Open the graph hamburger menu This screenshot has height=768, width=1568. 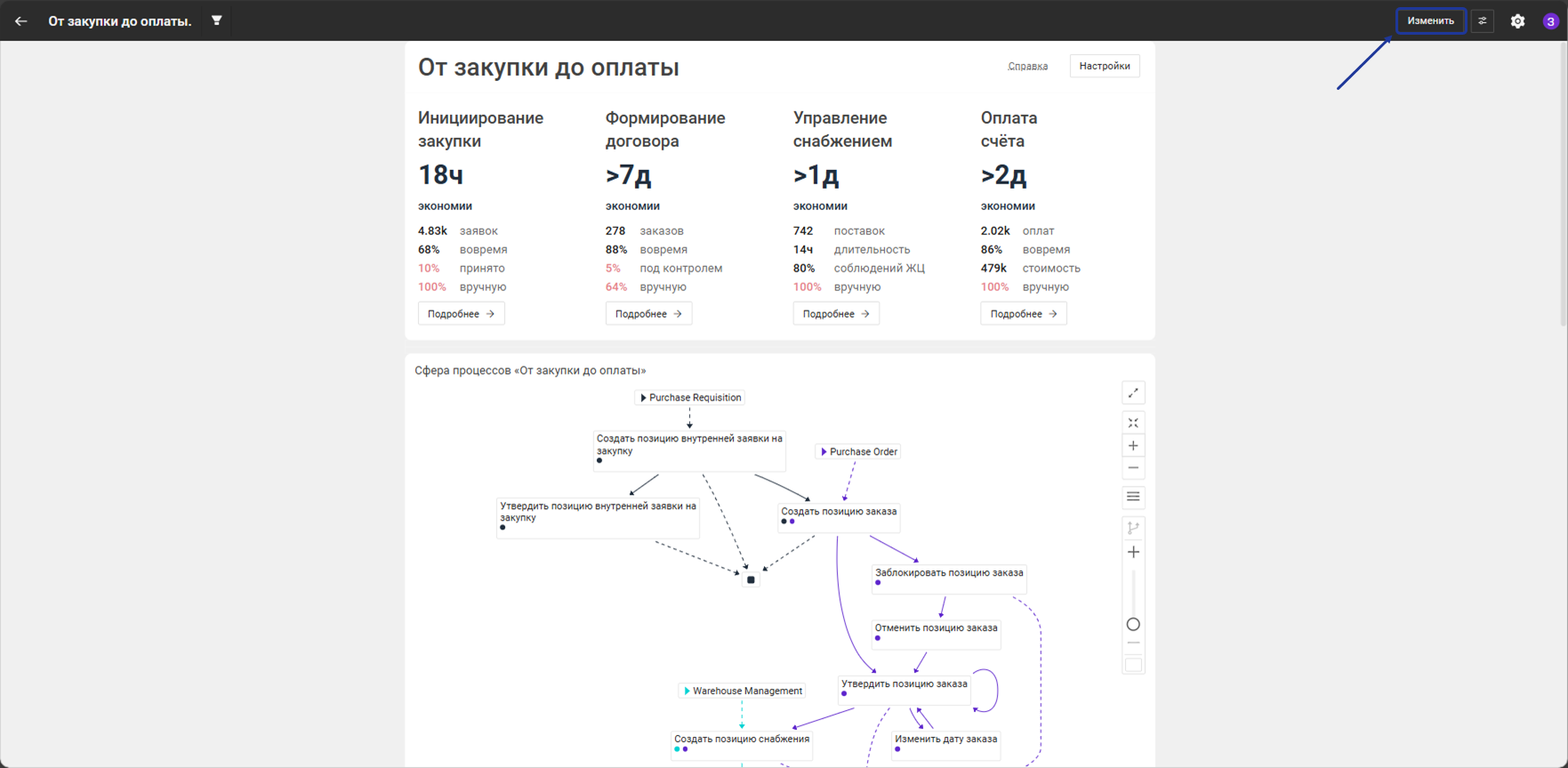click(x=1133, y=497)
